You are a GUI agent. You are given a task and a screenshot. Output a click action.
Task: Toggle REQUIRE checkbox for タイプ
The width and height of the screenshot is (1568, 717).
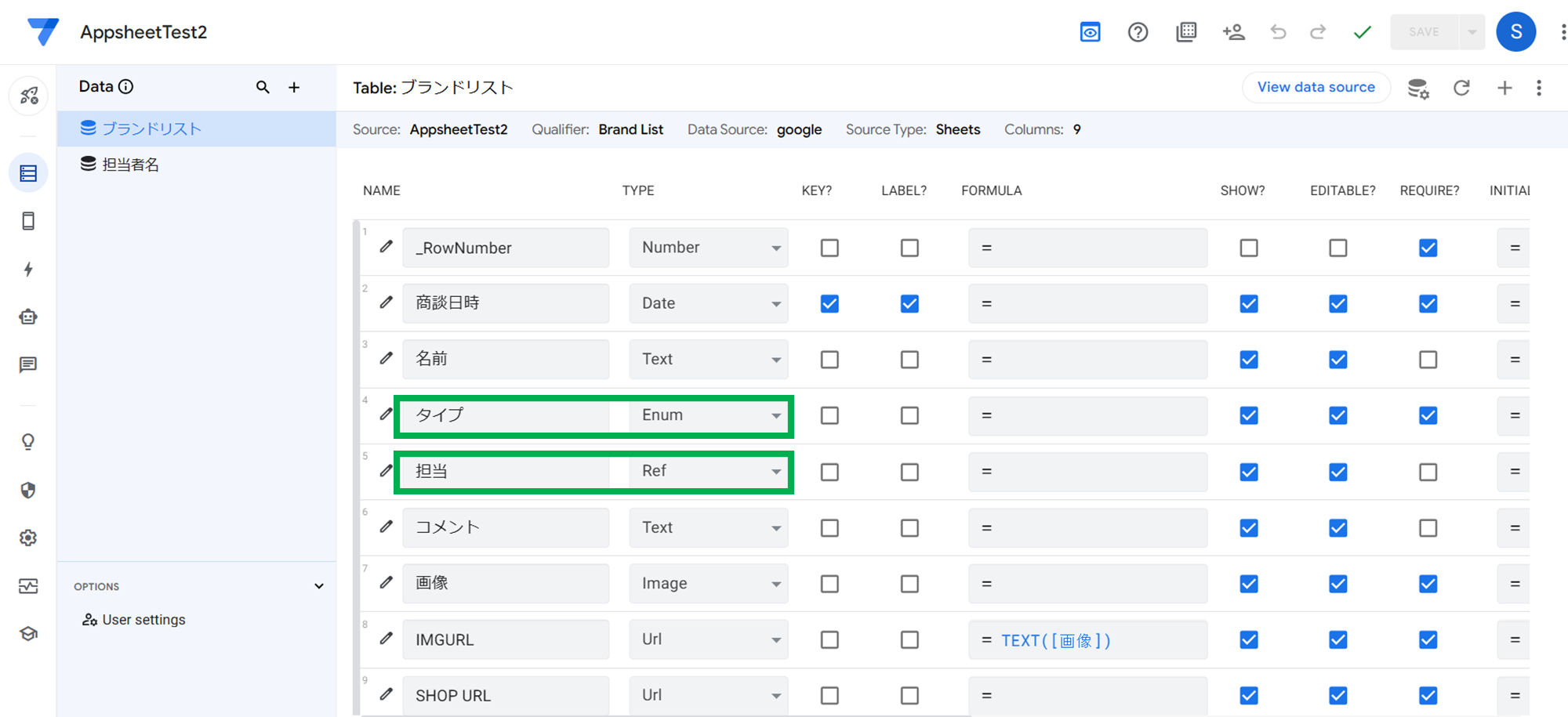[x=1428, y=415]
